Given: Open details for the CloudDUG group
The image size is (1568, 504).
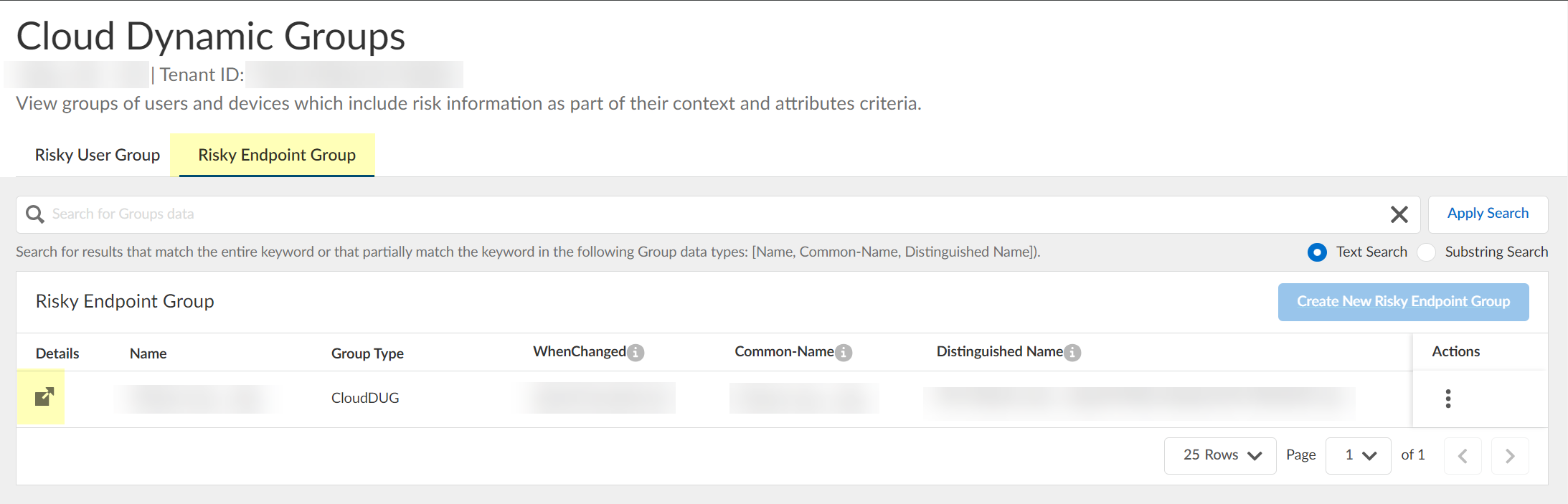Looking at the screenshot, I should 44,397.
